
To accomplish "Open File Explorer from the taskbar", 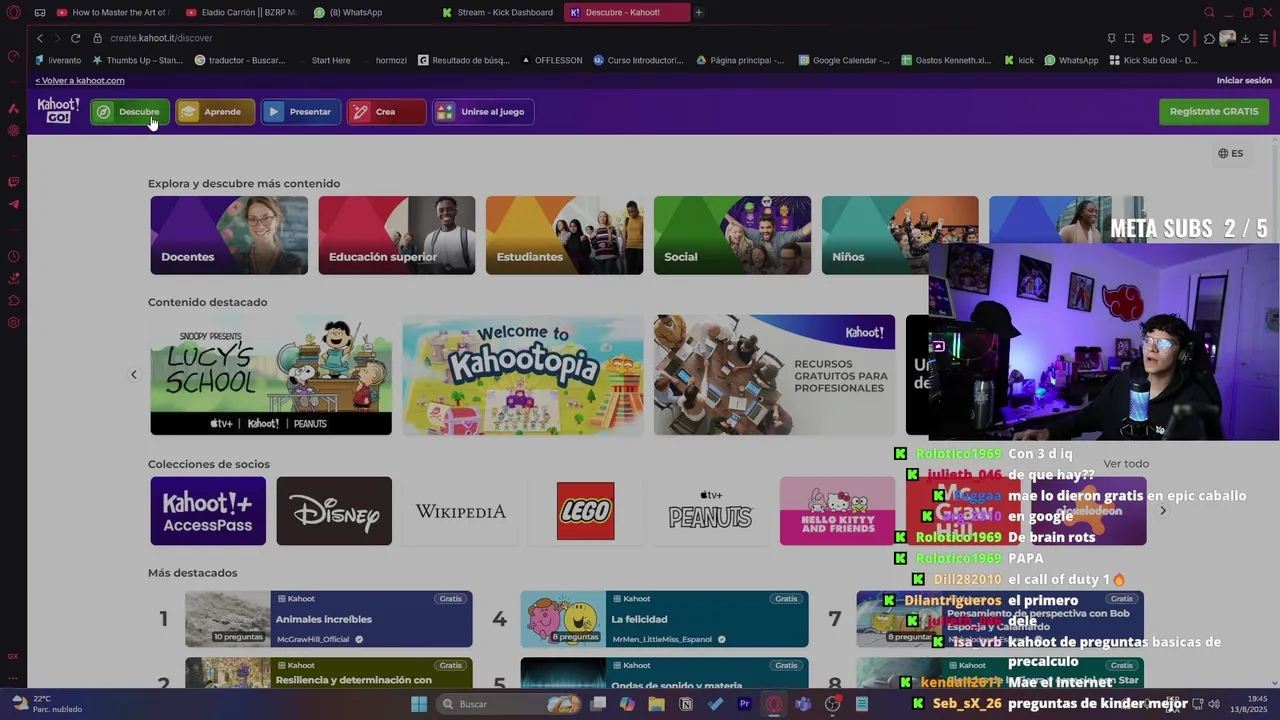I will [x=656, y=704].
